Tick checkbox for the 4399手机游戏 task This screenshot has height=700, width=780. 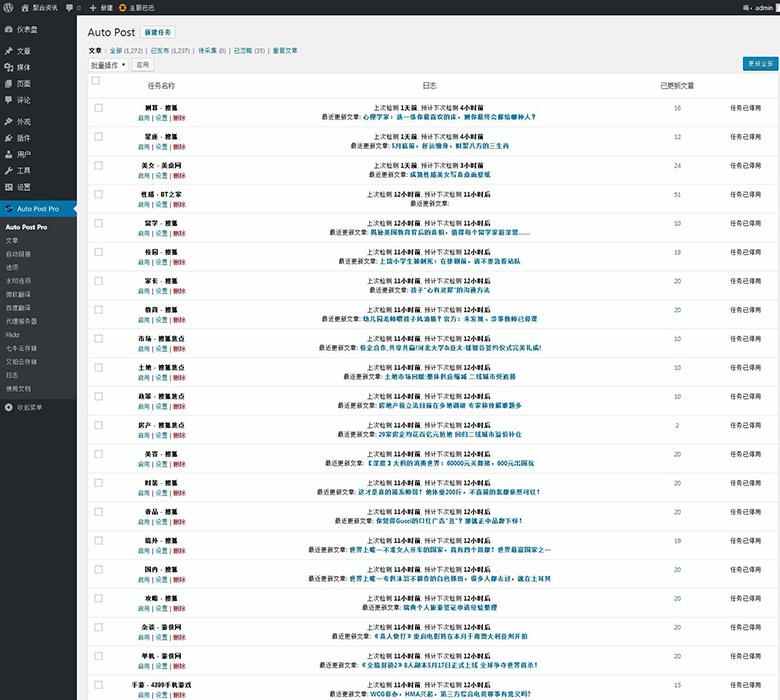pyautogui.click(x=98, y=685)
